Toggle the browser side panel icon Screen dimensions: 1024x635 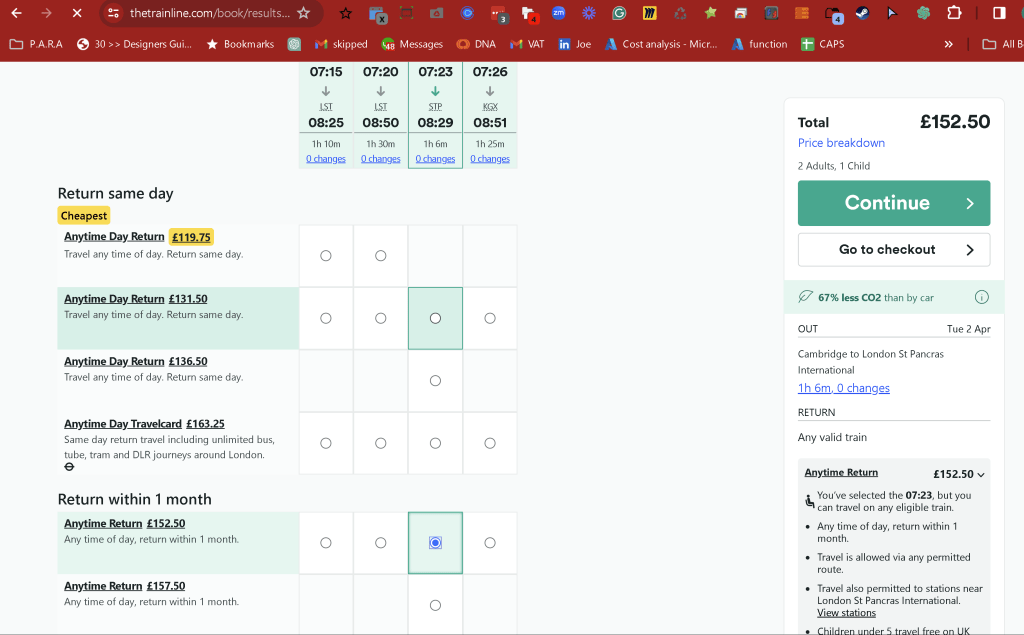point(999,12)
